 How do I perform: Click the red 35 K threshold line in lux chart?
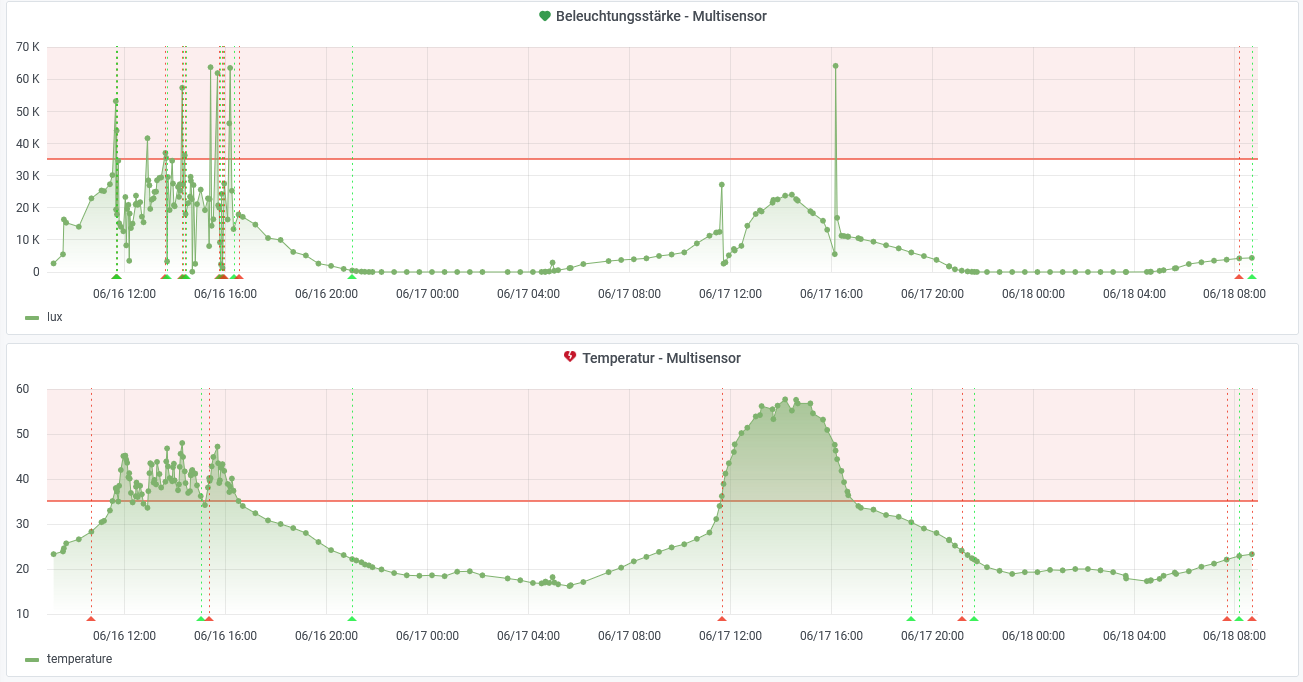[652, 159]
